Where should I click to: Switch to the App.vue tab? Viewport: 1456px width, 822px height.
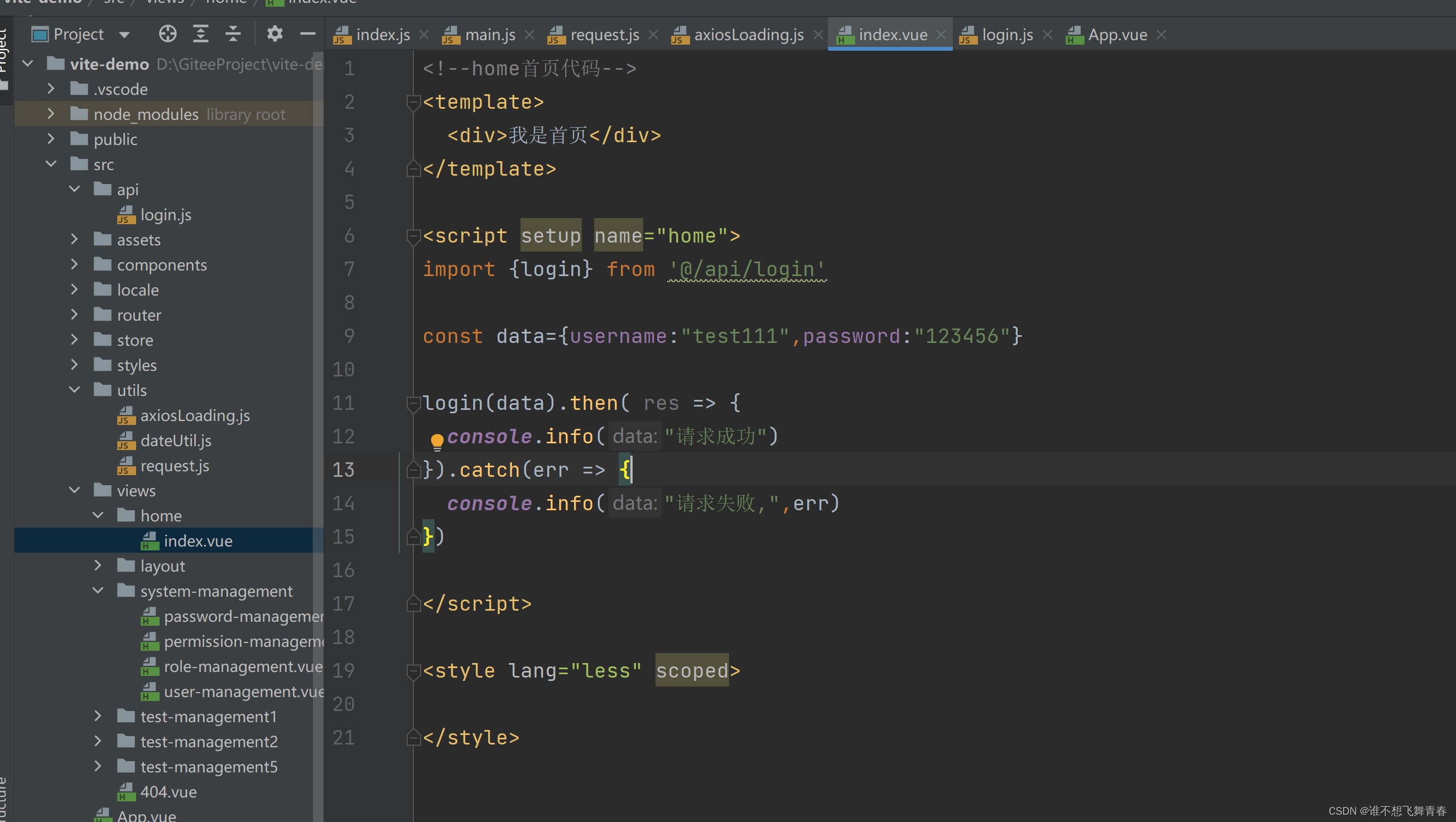[x=1117, y=35]
